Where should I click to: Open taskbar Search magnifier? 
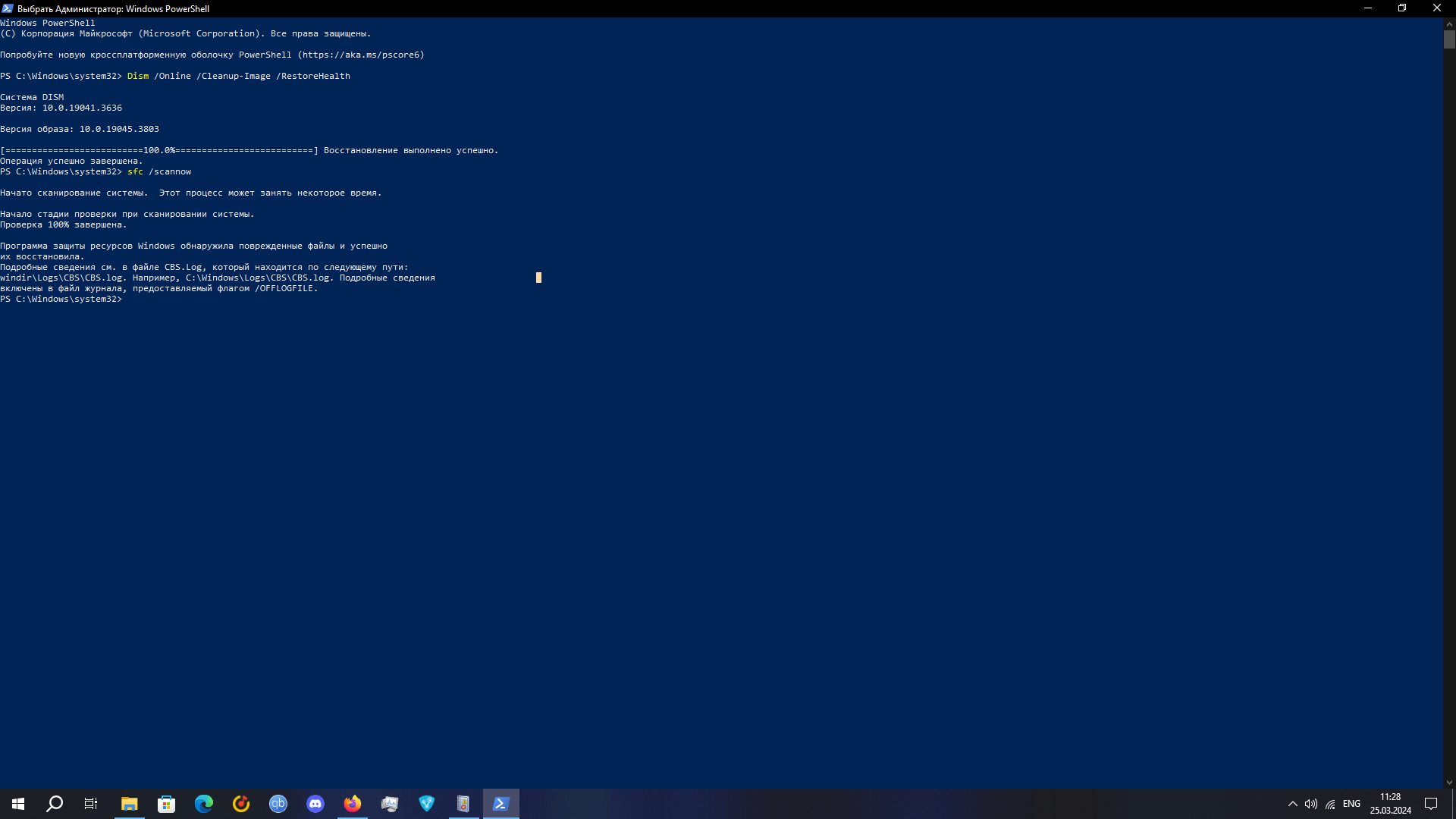(x=55, y=804)
